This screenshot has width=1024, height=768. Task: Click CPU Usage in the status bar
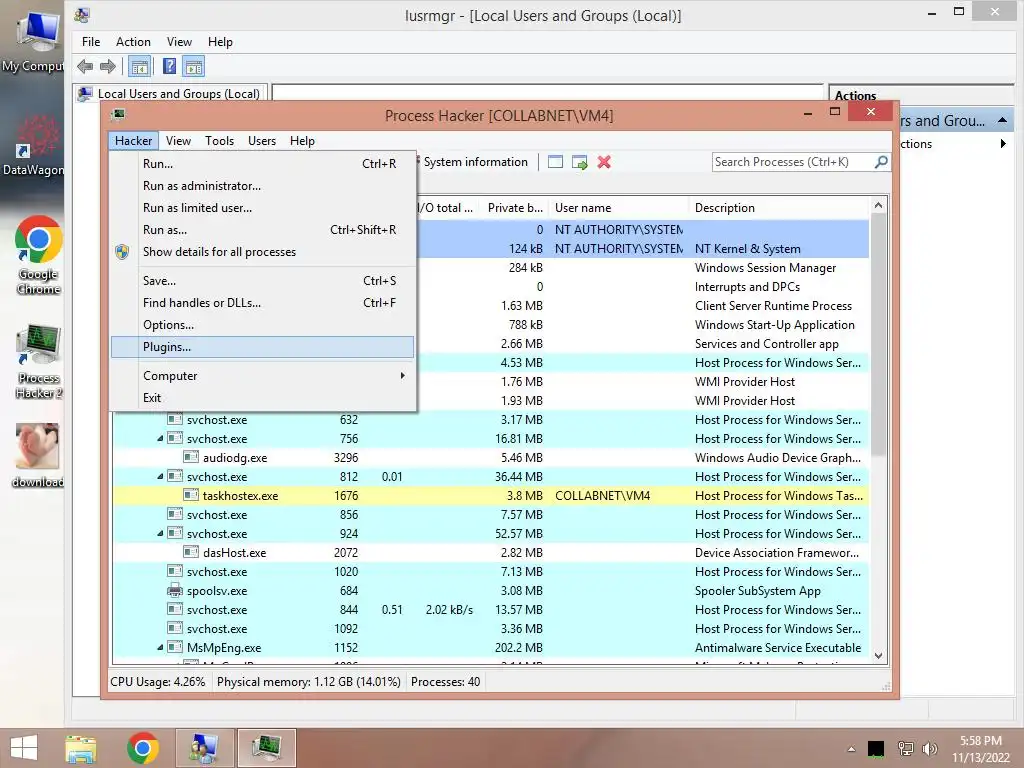157,682
